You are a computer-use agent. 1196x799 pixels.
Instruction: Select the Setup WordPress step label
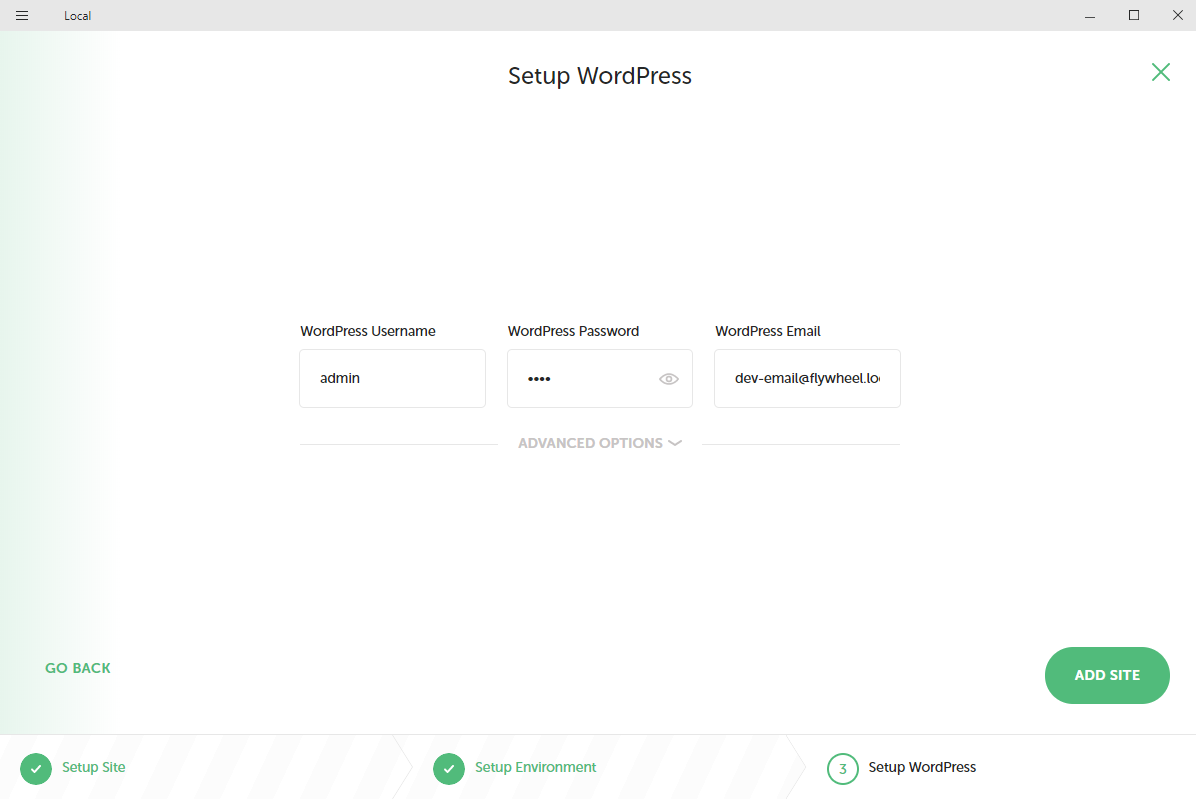(922, 768)
